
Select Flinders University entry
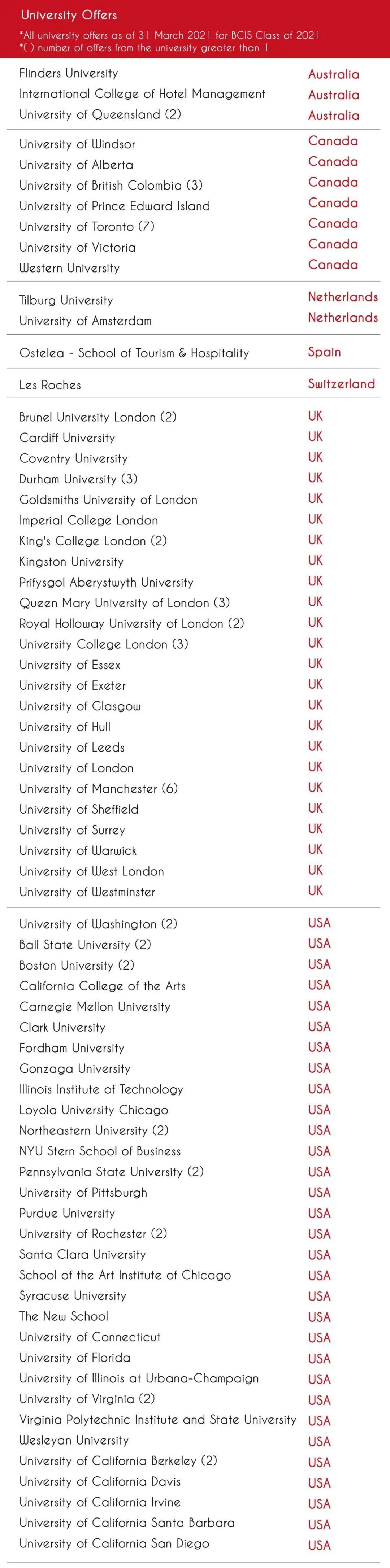69,73
